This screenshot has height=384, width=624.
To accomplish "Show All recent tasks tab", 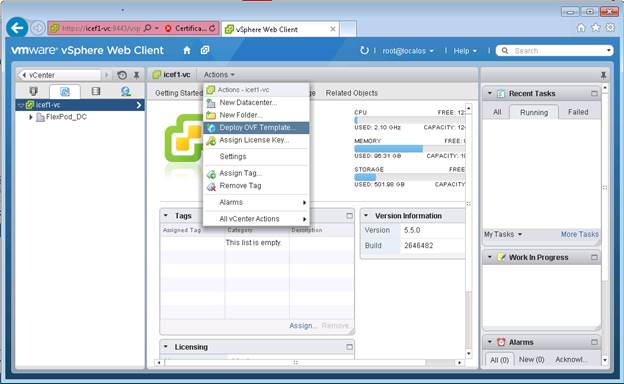I will pos(497,112).
